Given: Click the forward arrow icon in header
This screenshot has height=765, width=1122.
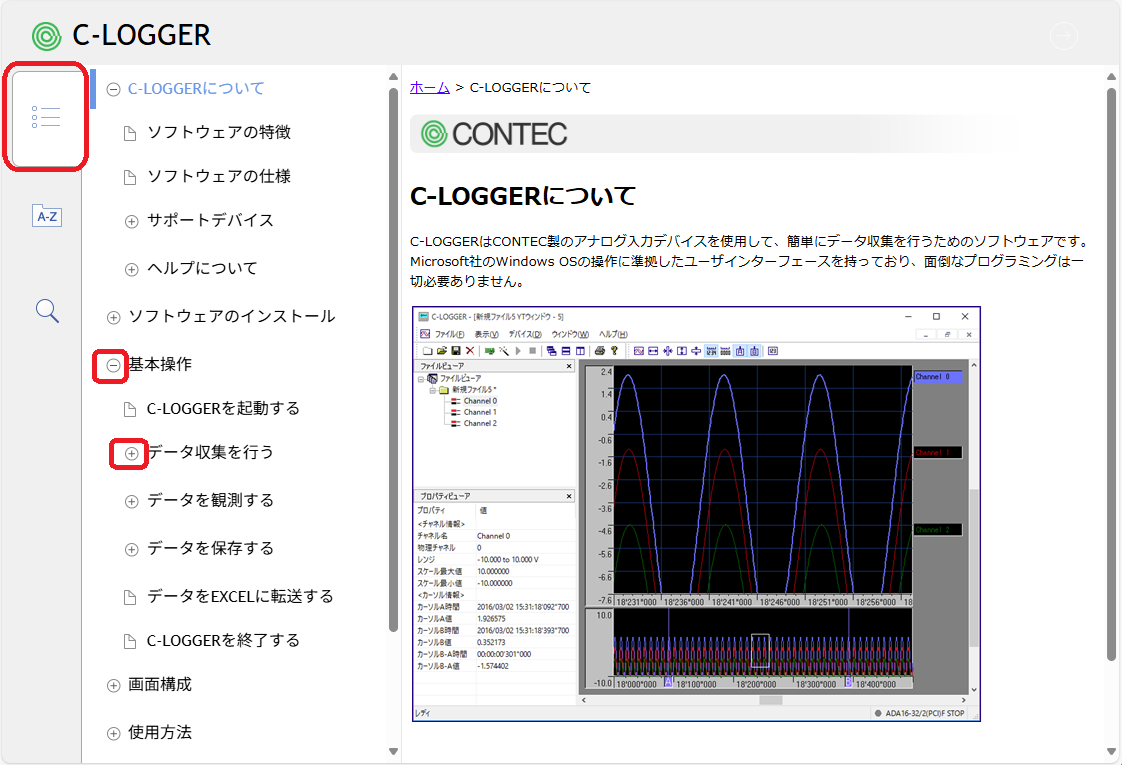Looking at the screenshot, I should point(1063,36).
